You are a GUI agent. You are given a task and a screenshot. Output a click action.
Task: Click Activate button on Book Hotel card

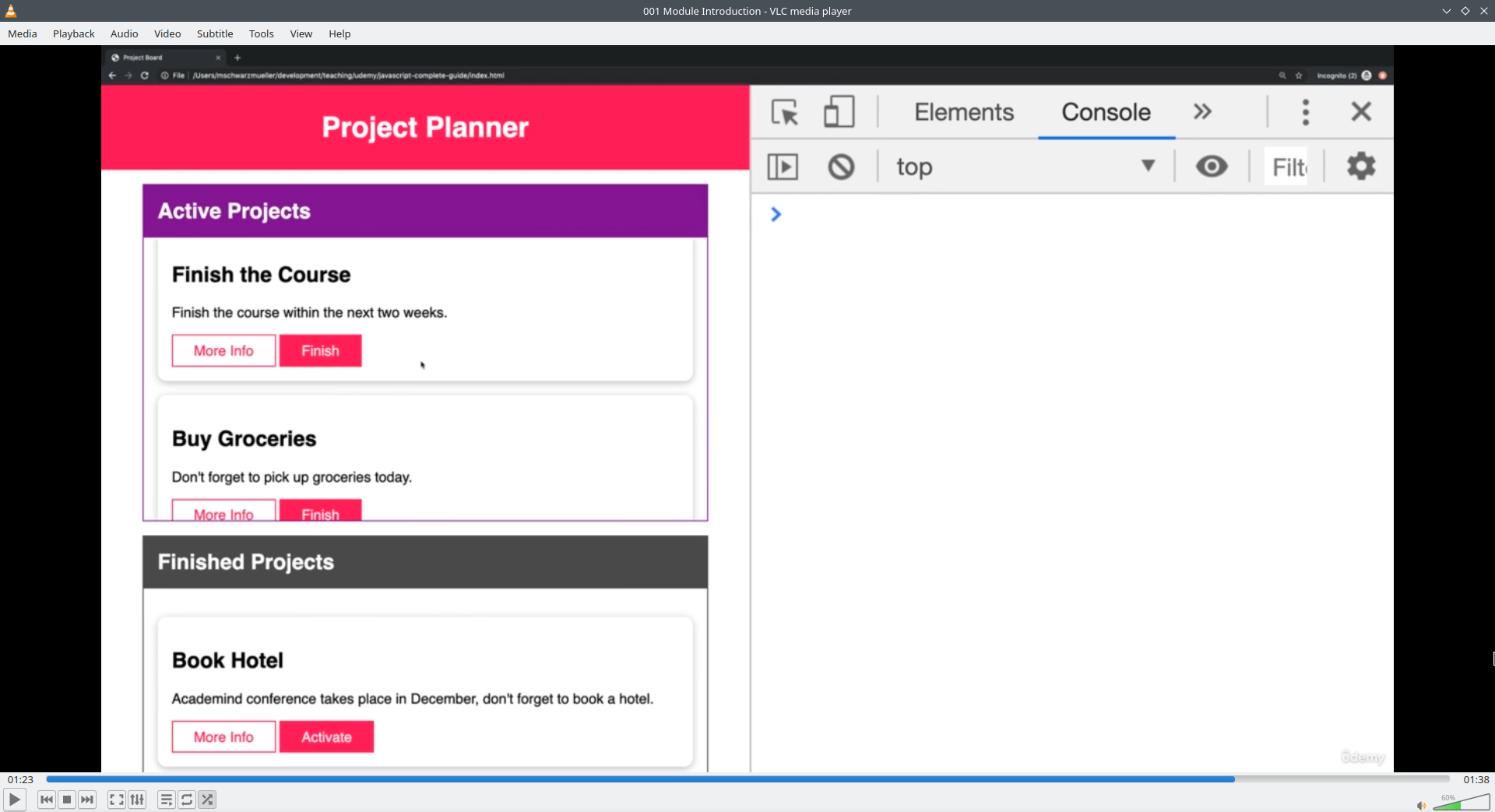point(326,736)
